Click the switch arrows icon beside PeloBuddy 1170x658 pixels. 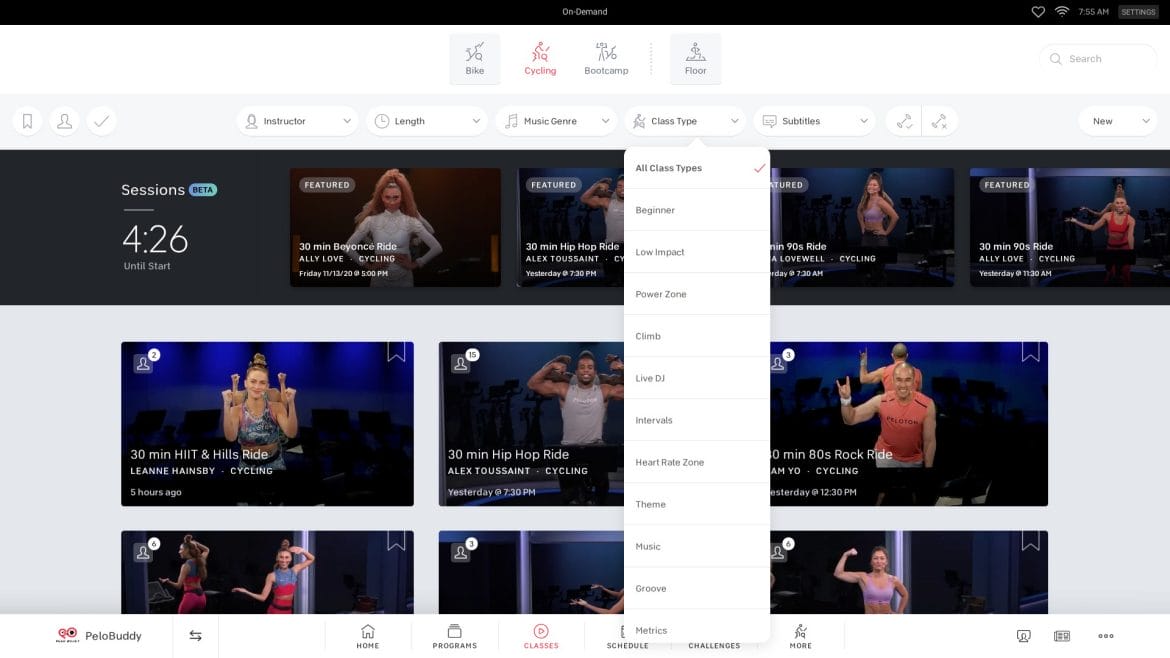(195, 636)
